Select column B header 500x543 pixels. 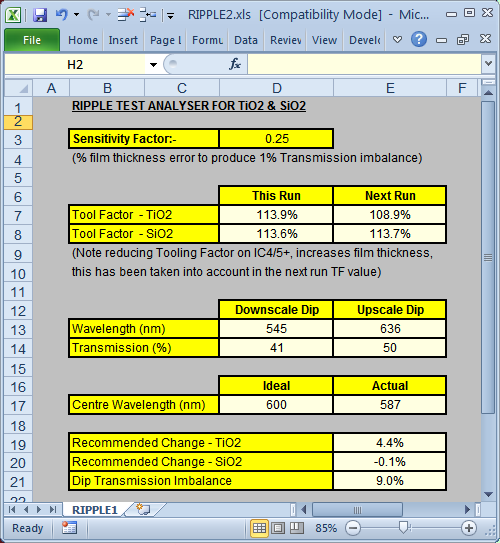pyautogui.click(x=107, y=88)
